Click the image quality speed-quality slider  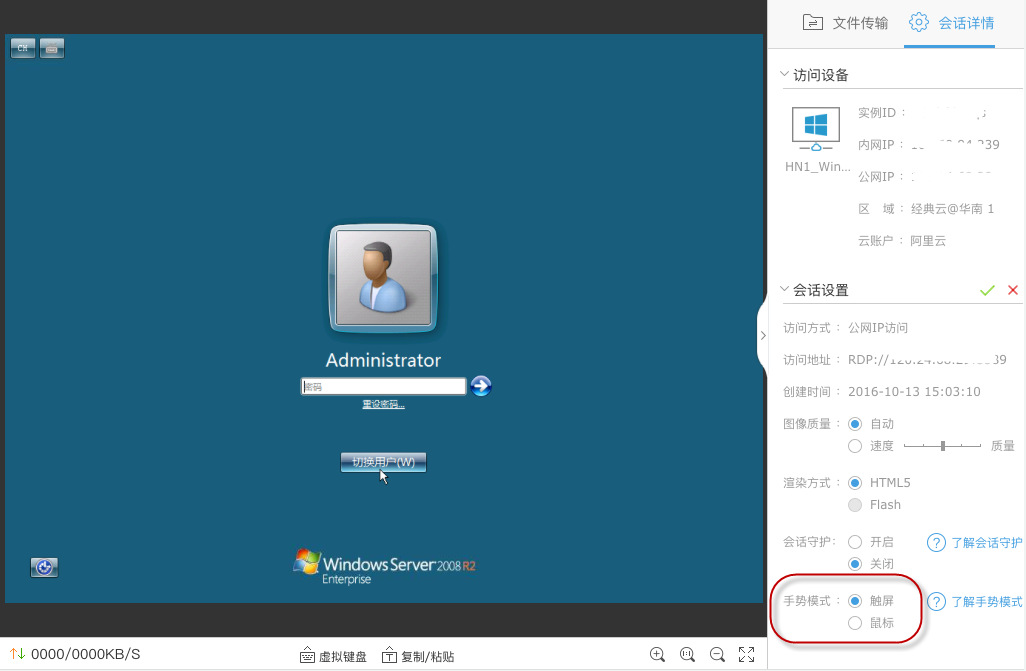(x=942, y=446)
